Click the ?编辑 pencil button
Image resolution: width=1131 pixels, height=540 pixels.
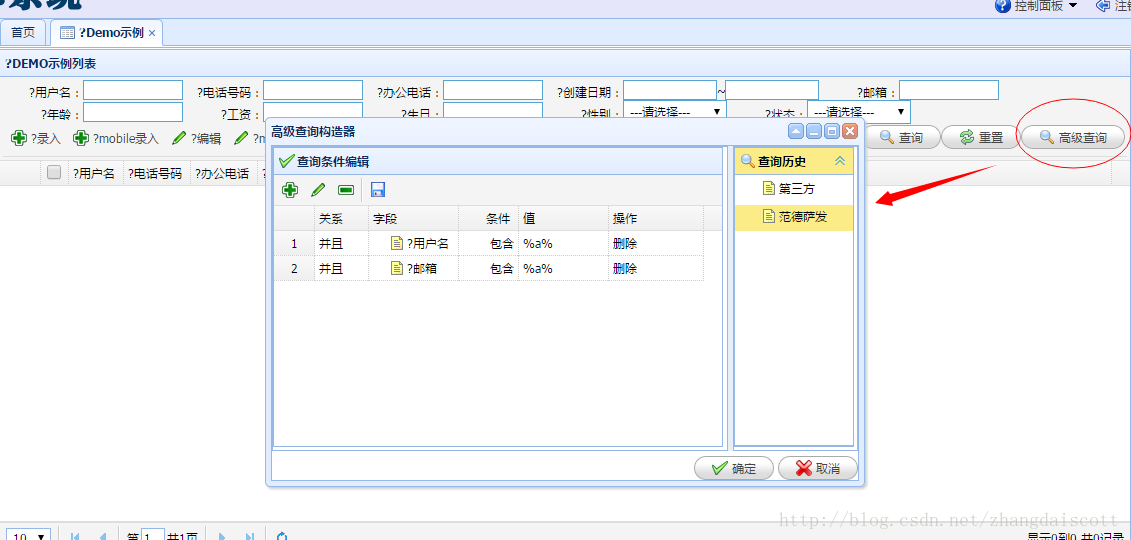[x=196, y=138]
